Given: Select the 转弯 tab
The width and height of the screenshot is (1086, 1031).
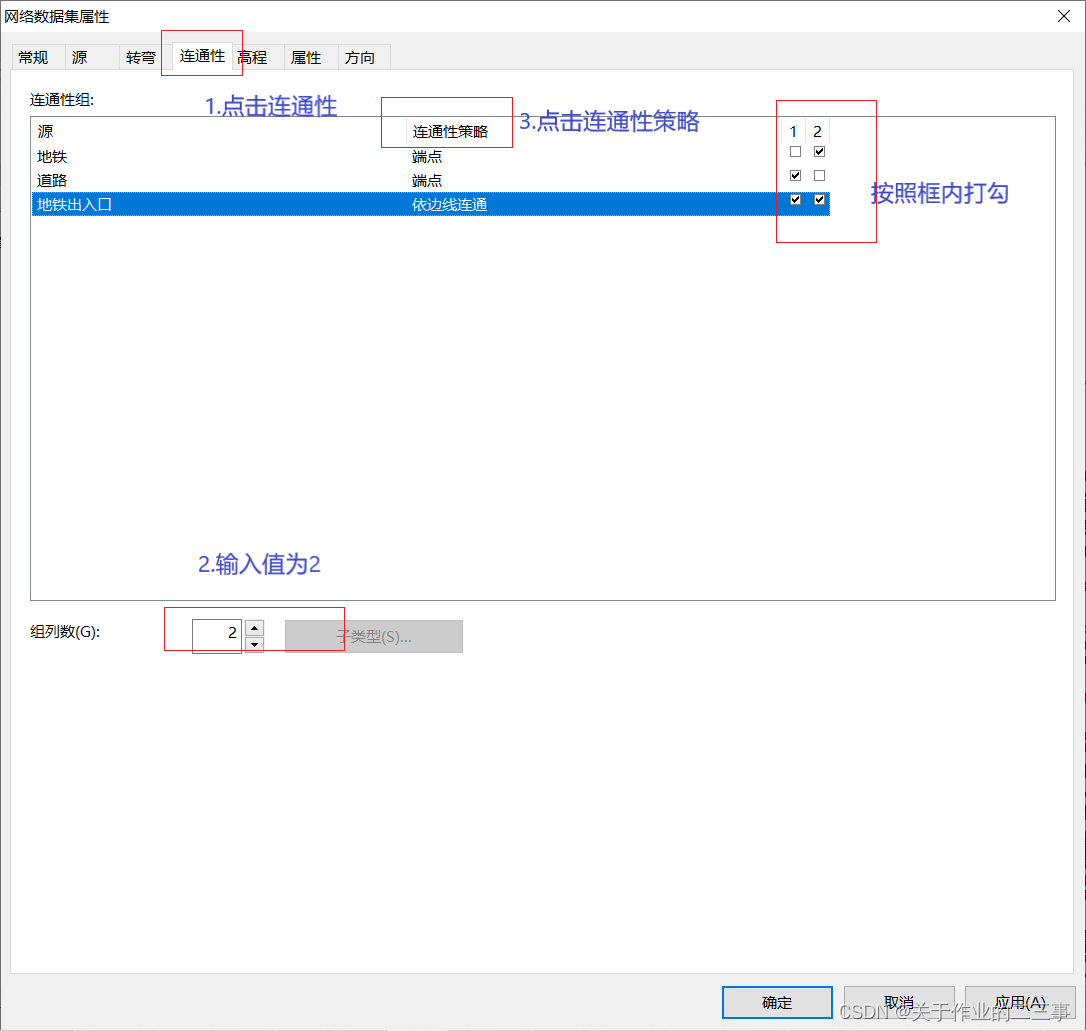Looking at the screenshot, I should [x=140, y=57].
